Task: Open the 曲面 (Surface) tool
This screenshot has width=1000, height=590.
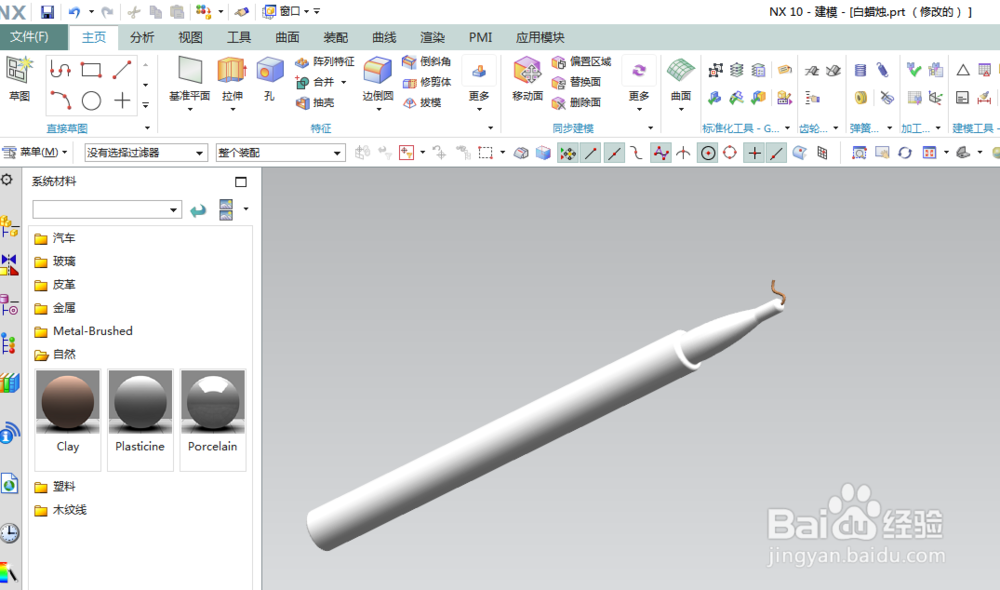Action: tap(682, 80)
